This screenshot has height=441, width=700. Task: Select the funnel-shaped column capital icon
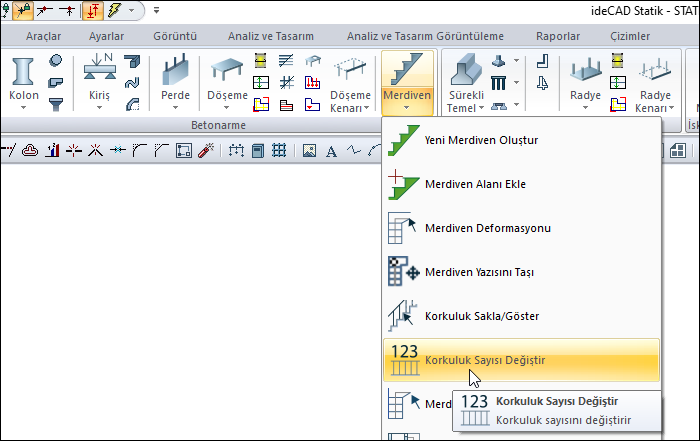click(x=55, y=104)
